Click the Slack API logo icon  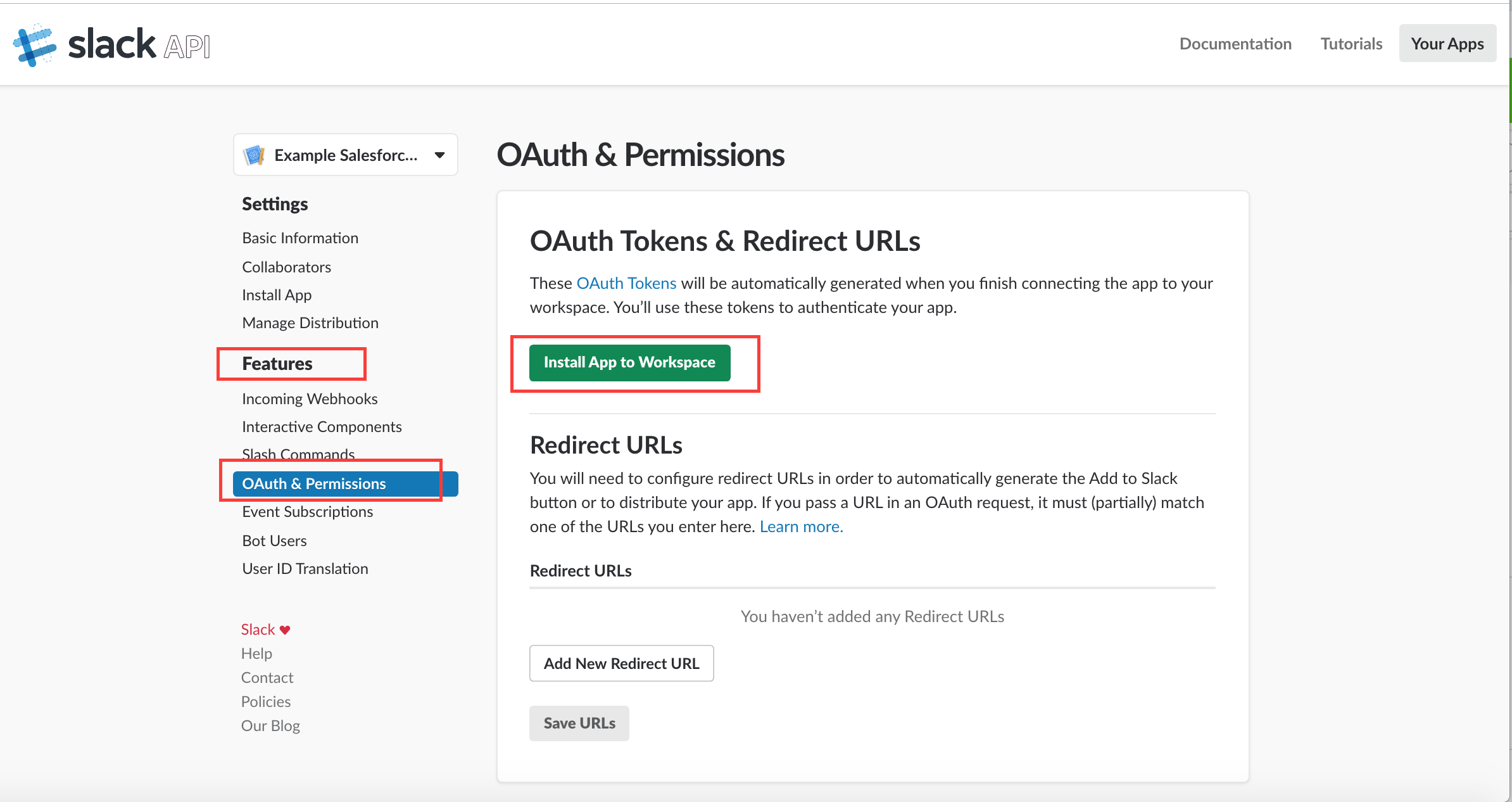[x=35, y=44]
